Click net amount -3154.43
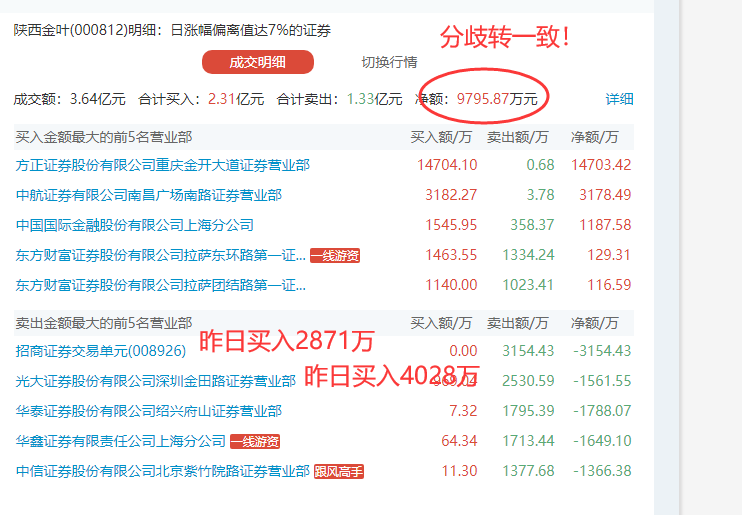The image size is (742, 515). (602, 351)
